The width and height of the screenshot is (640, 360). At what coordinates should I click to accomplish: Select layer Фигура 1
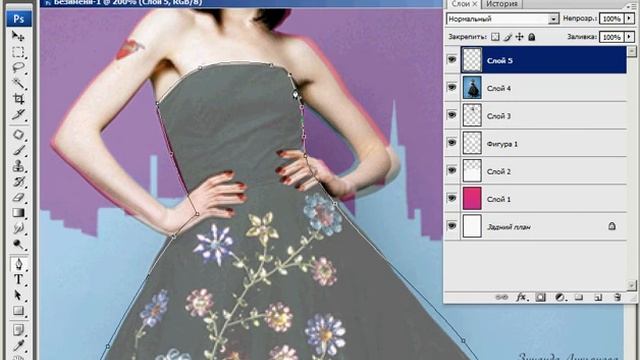(544, 143)
